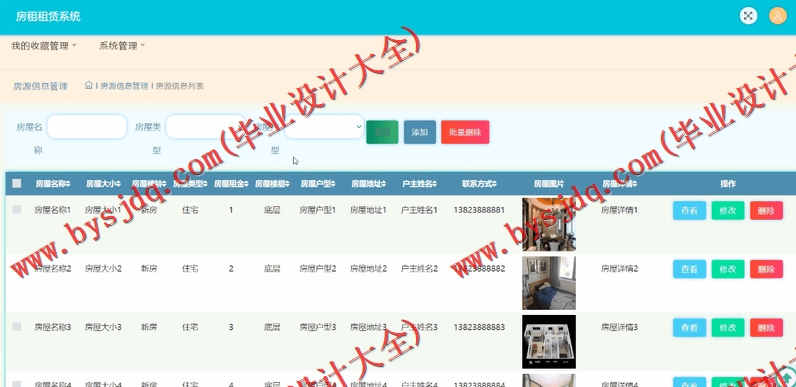
Task: Click the green search button
Action: (x=382, y=132)
